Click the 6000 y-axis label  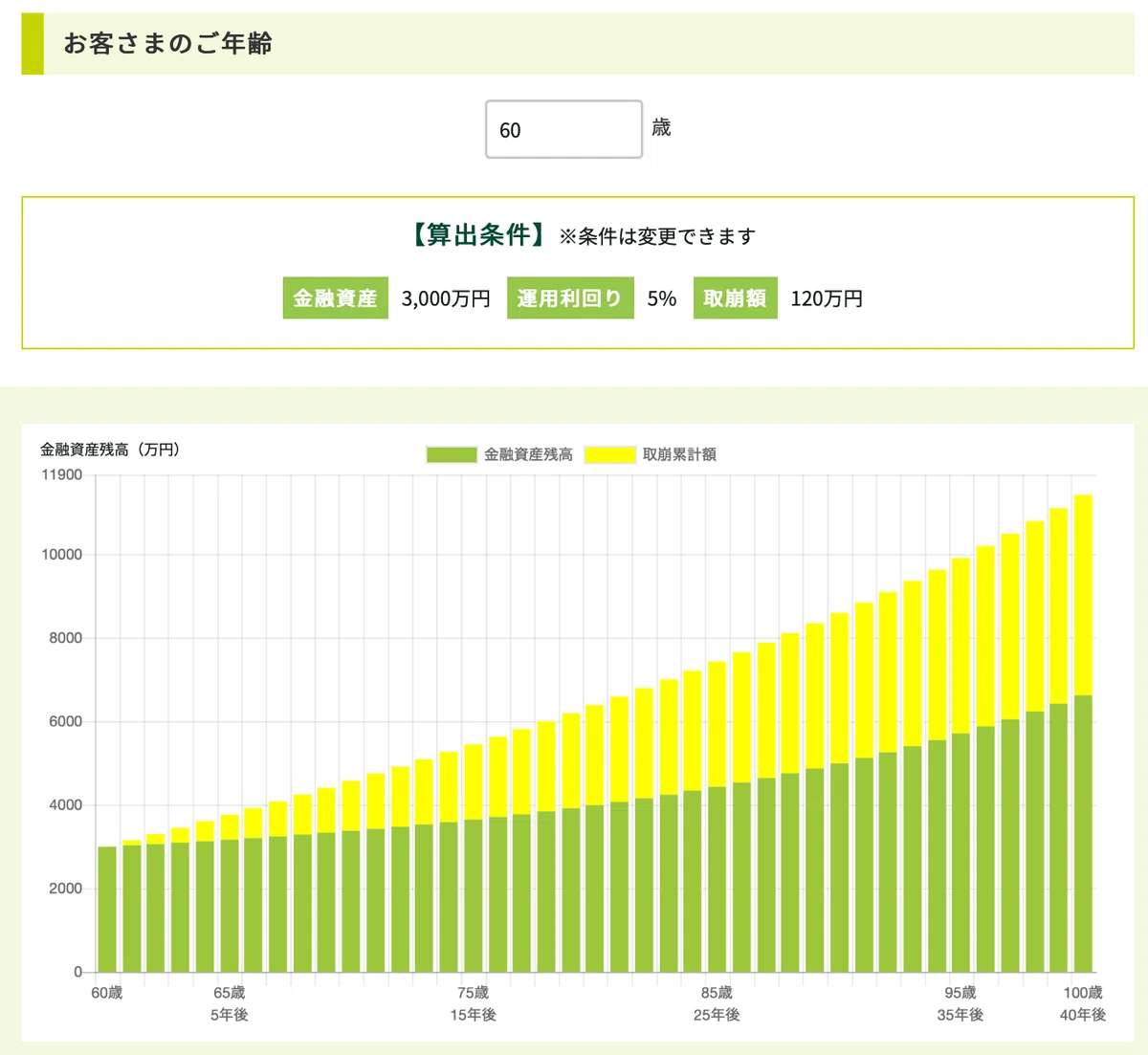click(x=66, y=722)
